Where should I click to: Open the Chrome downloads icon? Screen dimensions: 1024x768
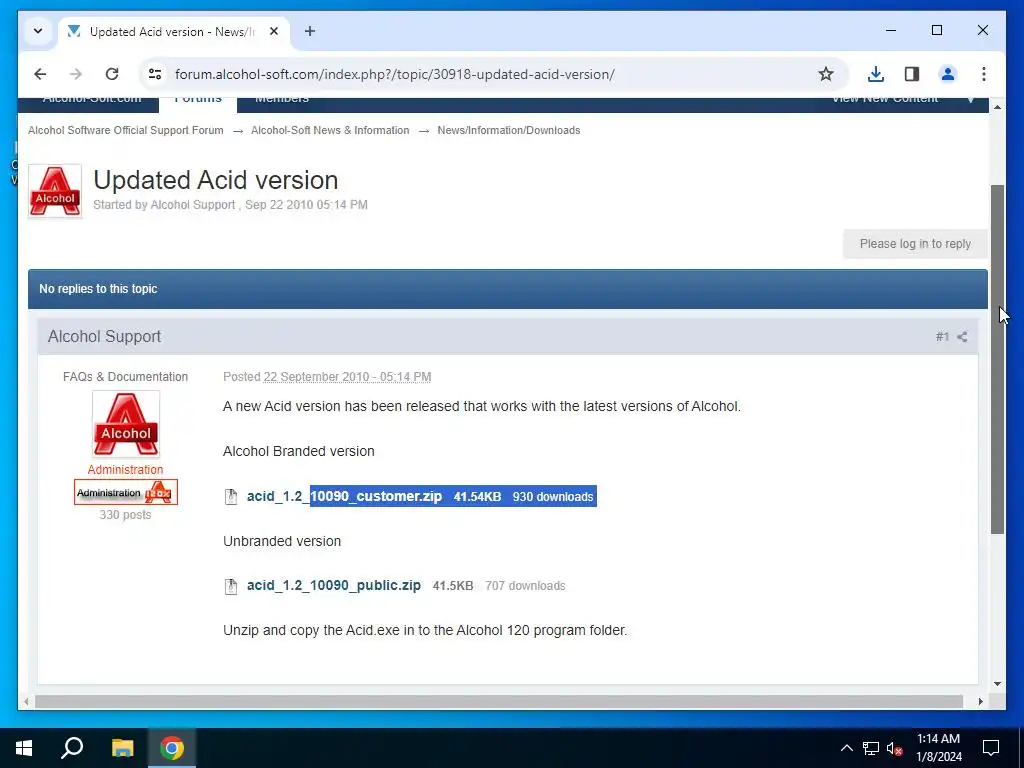876,74
